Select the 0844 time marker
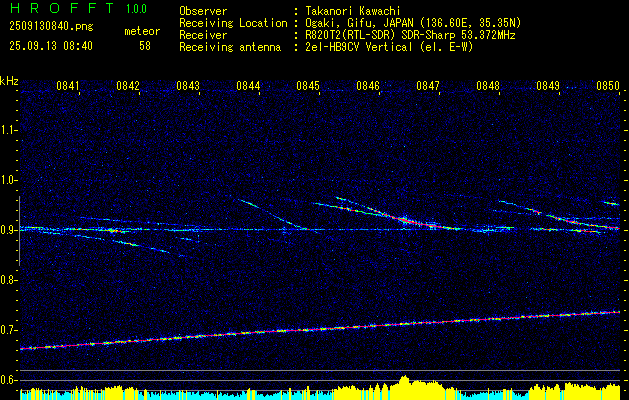This screenshot has width=629, height=400. click(x=248, y=86)
